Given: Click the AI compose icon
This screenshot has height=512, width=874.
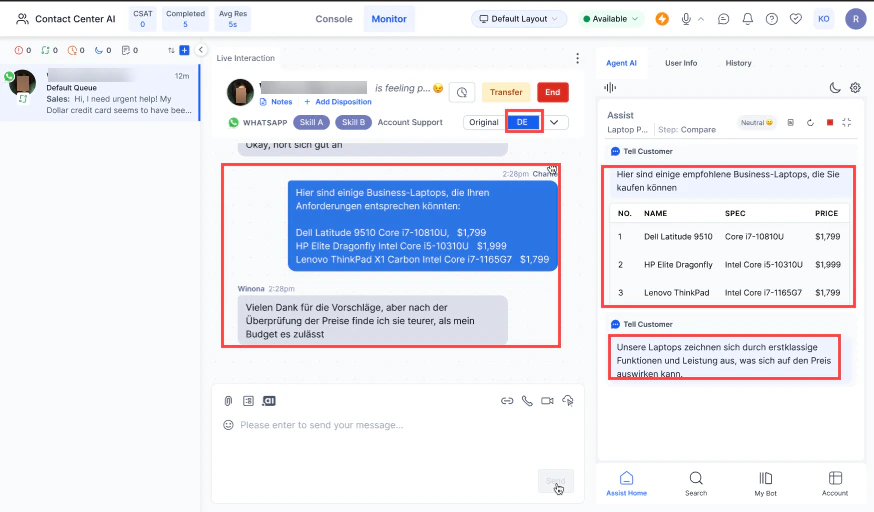Looking at the screenshot, I should (x=269, y=401).
